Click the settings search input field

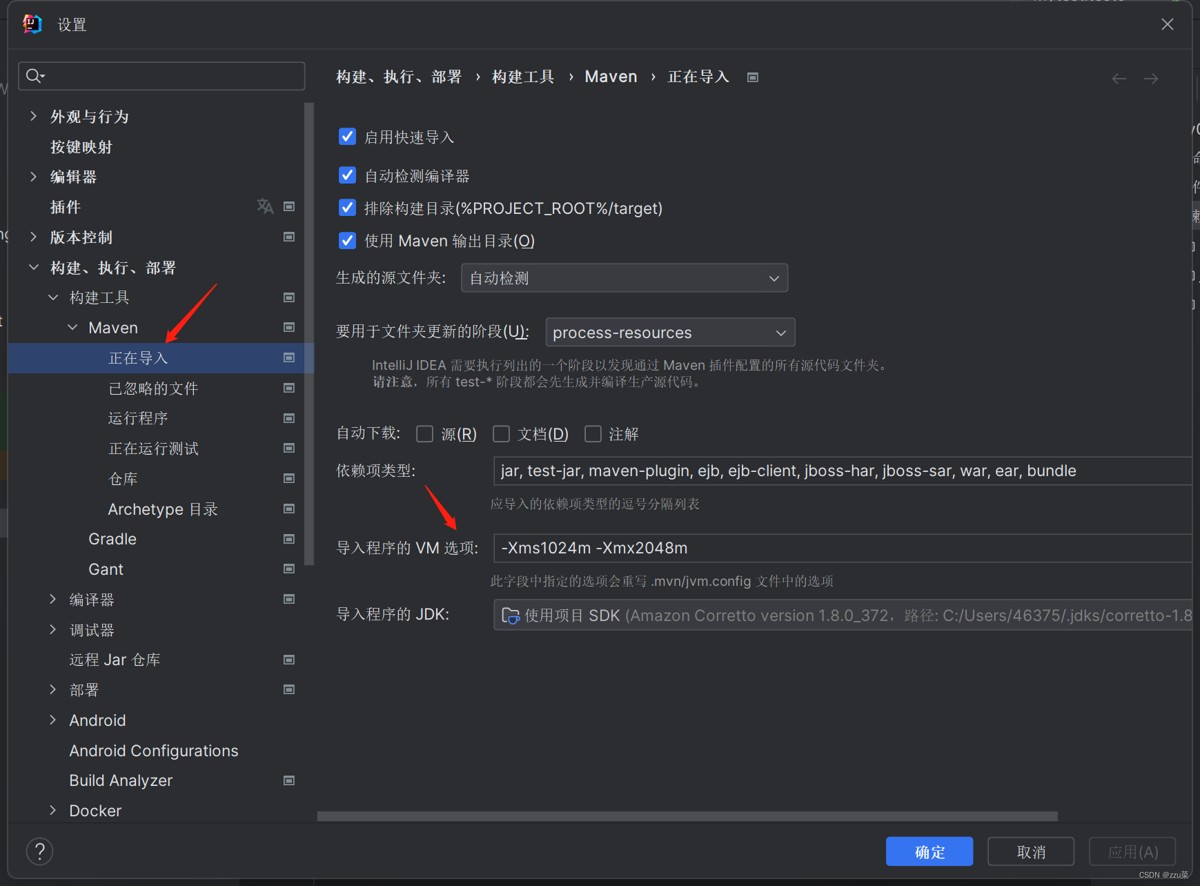click(162, 76)
